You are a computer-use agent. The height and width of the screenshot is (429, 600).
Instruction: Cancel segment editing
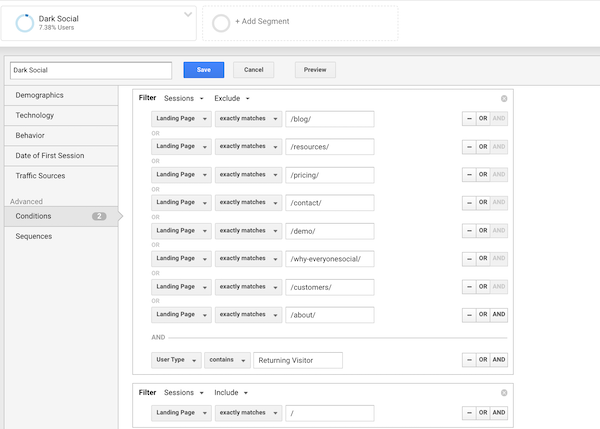coord(253,70)
